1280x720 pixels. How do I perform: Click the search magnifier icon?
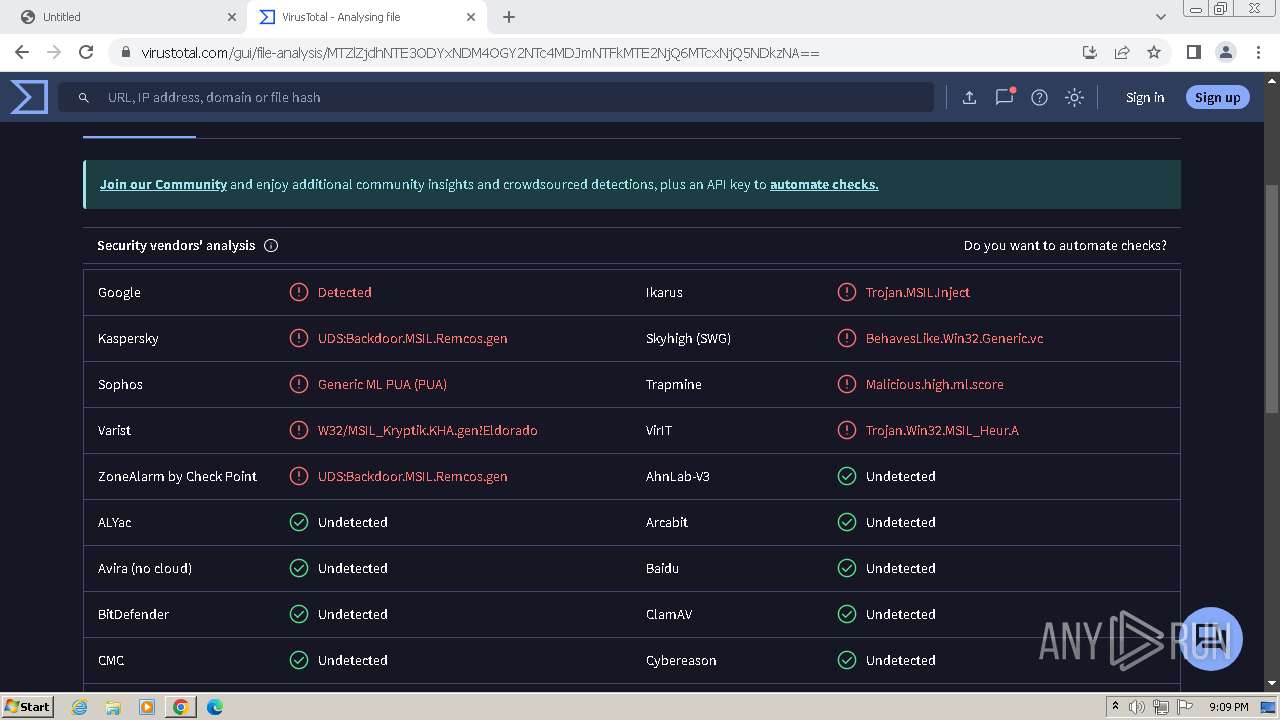click(x=84, y=98)
